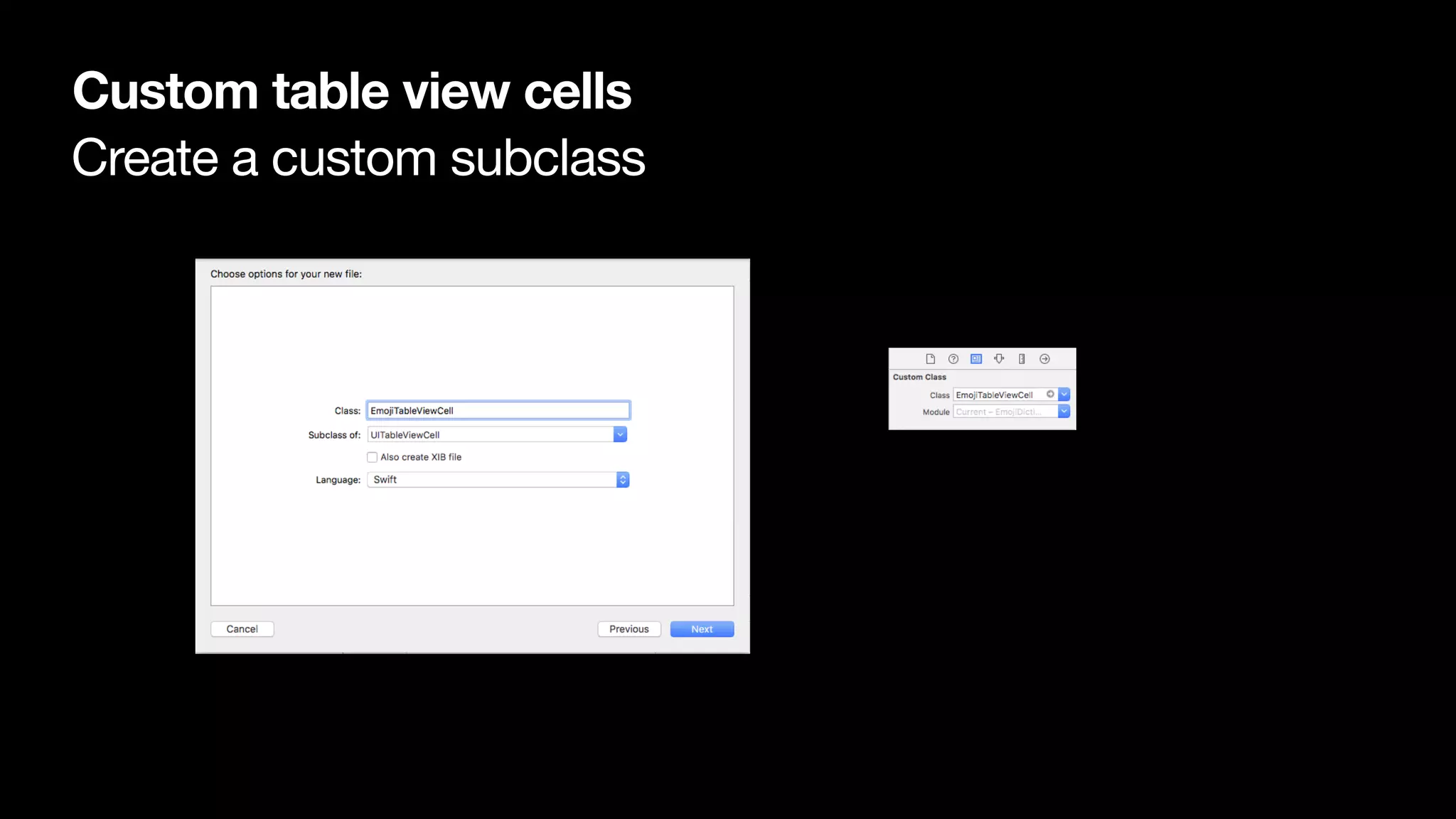Screen dimensions: 1456x819
Task: Toggle the Also create XIB file checkbox
Action: [x=372, y=457]
